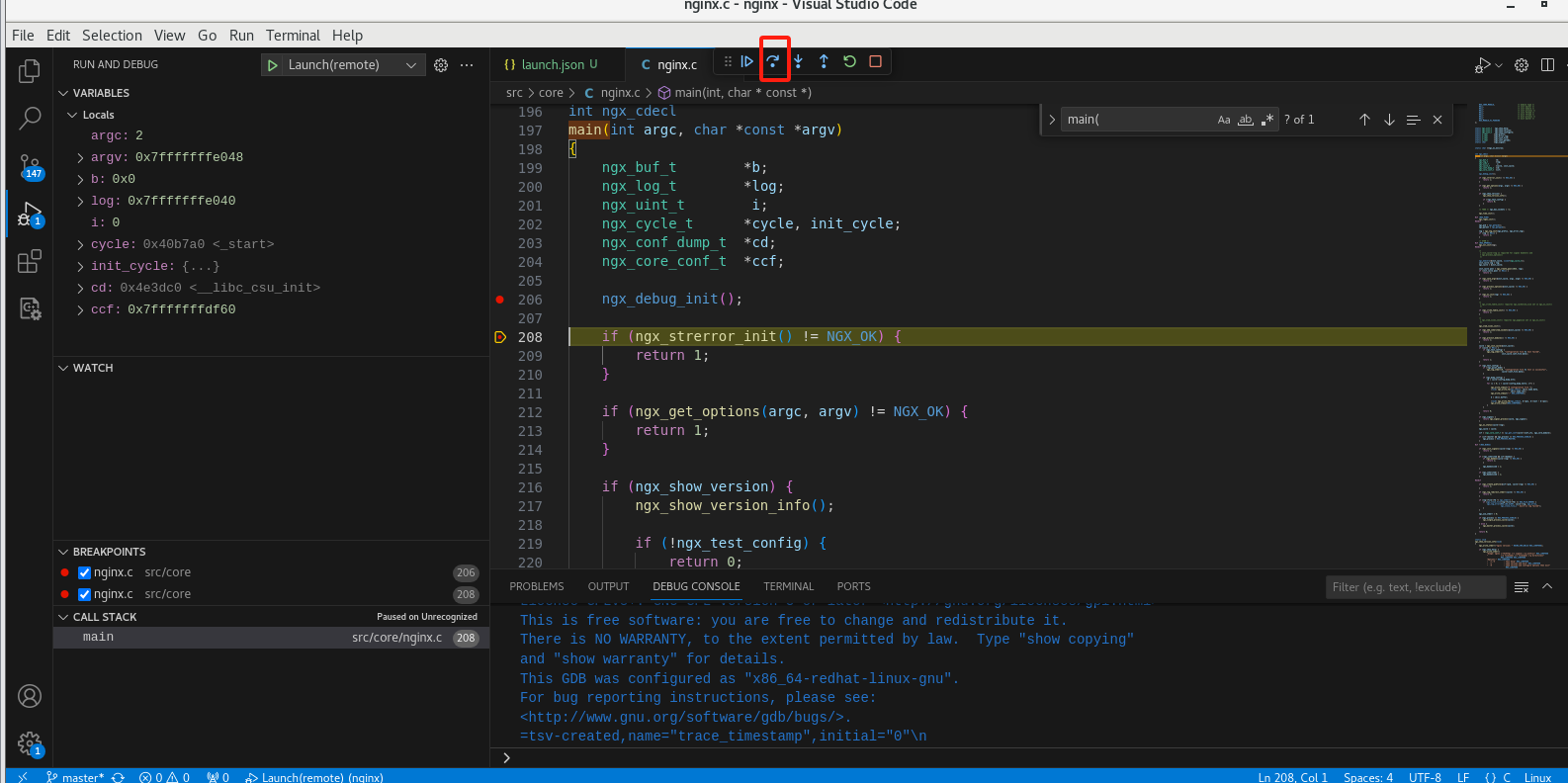Click Launch(remote) (nginx) in status bar
Screen dimensions: 1568x783
pyautogui.click(x=314, y=777)
